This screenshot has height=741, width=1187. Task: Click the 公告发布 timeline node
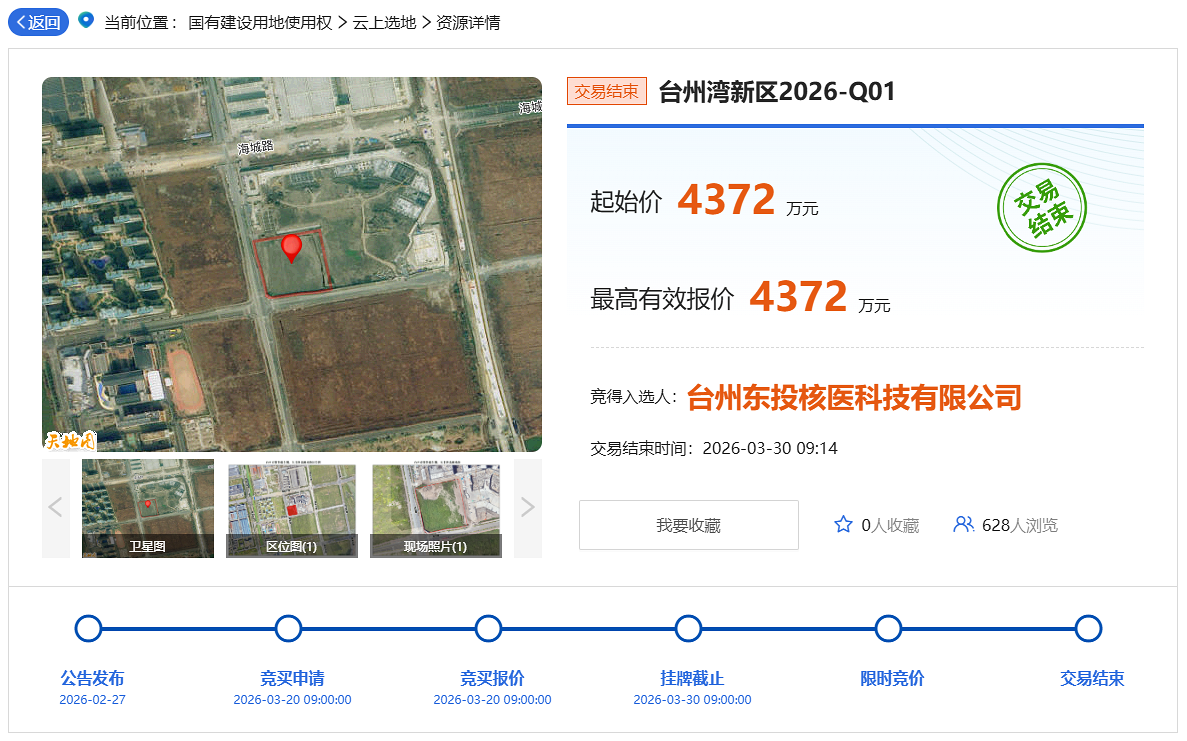point(89,629)
